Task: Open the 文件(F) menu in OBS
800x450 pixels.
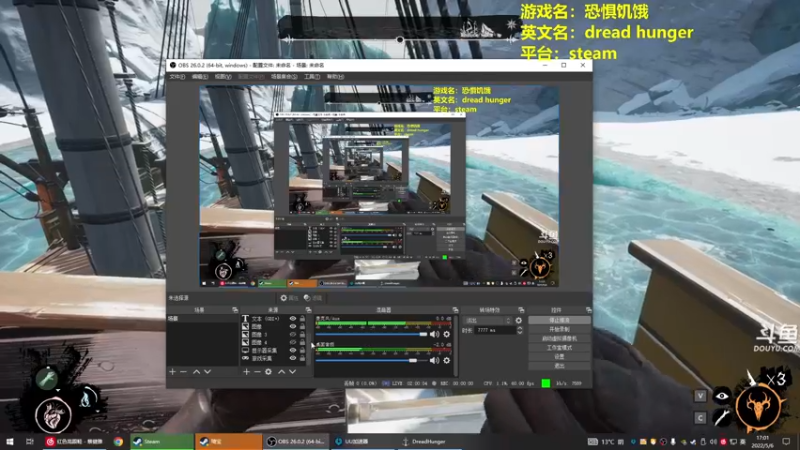Action: pyautogui.click(x=177, y=77)
